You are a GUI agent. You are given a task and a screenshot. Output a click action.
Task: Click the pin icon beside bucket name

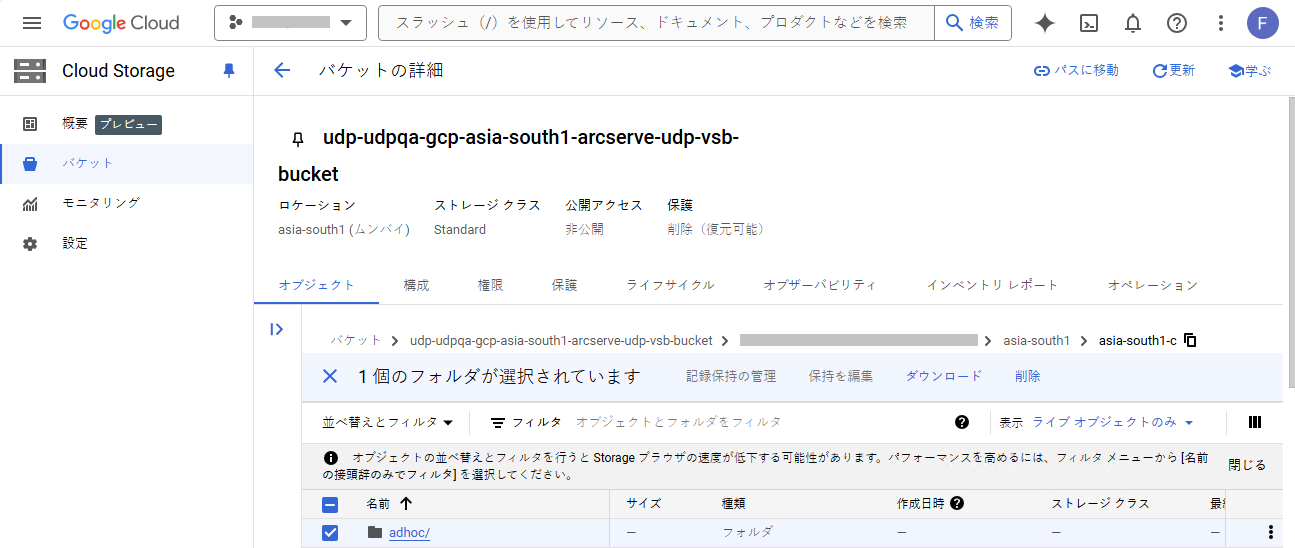tap(297, 139)
